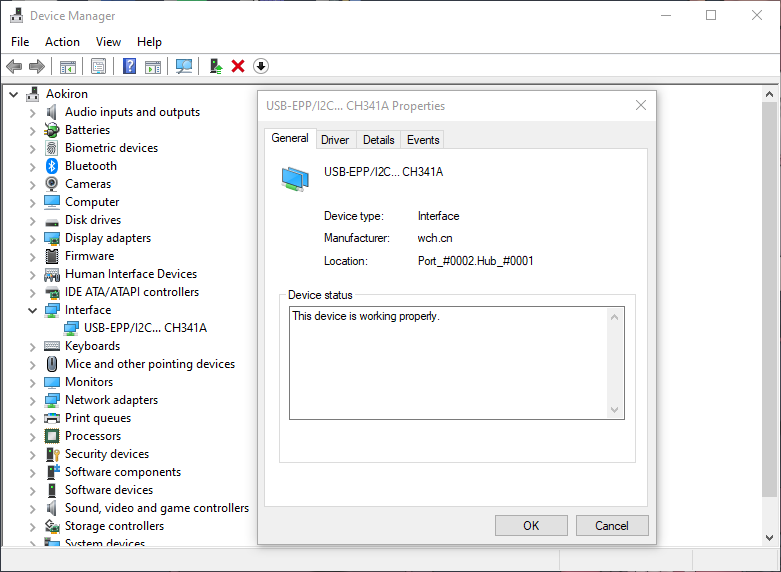Screen dimensions: 781x572
Task: Click the Bluetooth category icon
Action: point(52,166)
